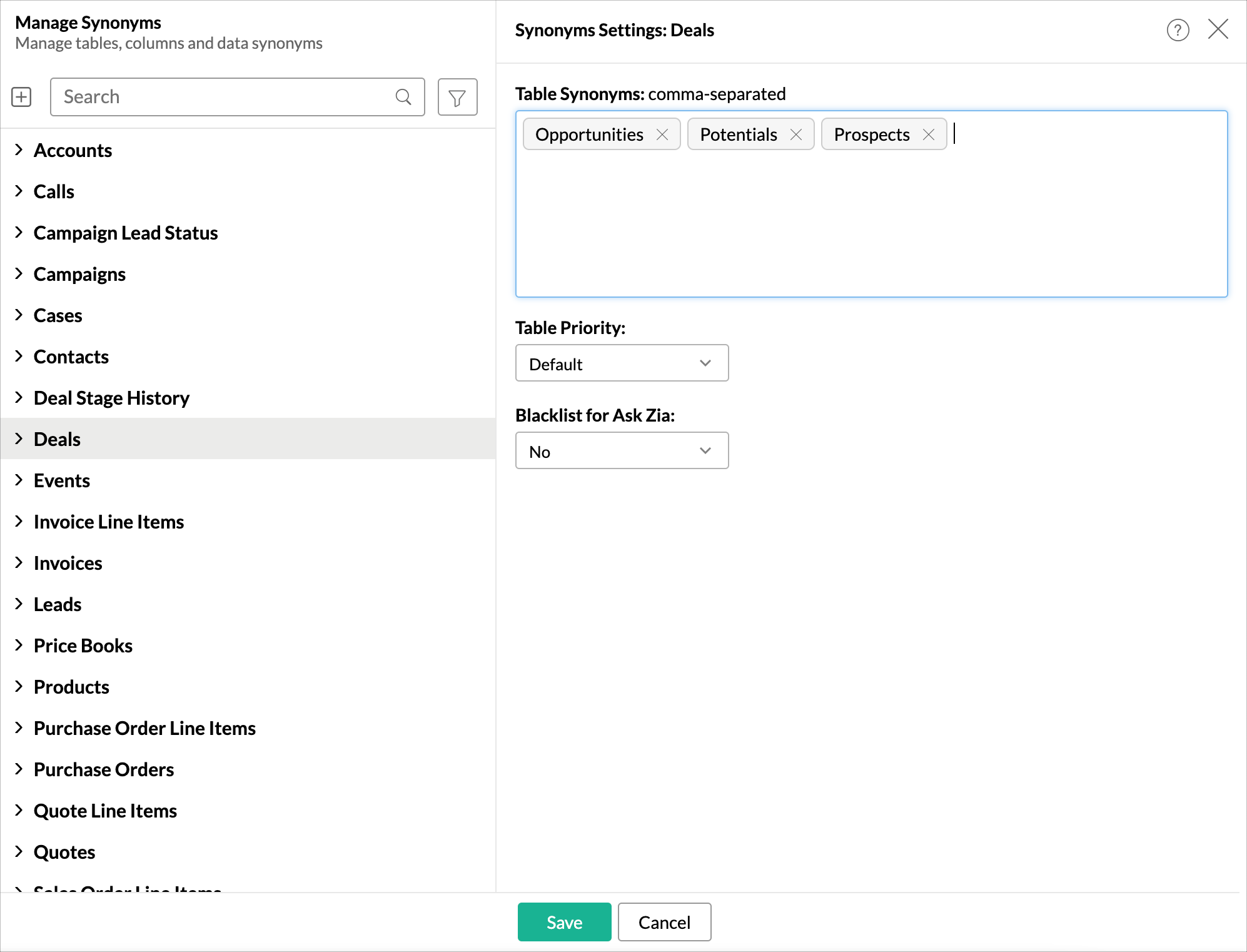Remove the Potentials synonym tag
The image size is (1247, 952).
point(797,134)
